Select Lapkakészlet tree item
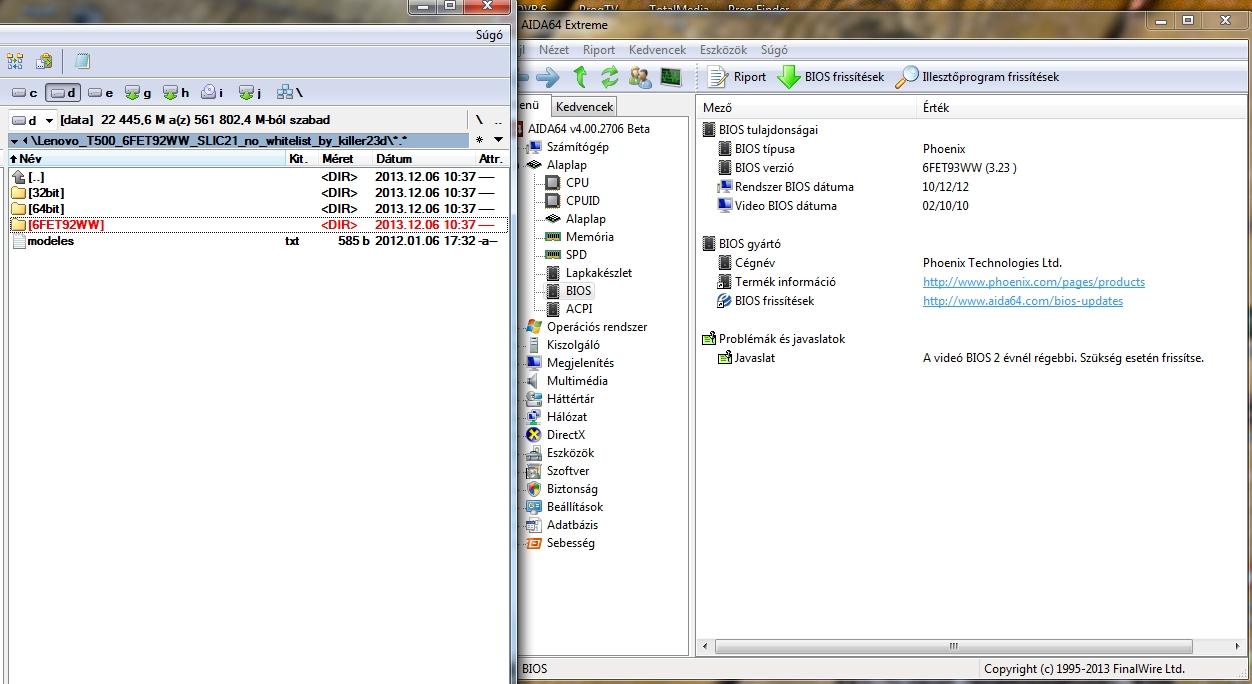Viewport: 1252px width, 684px height. (x=598, y=273)
